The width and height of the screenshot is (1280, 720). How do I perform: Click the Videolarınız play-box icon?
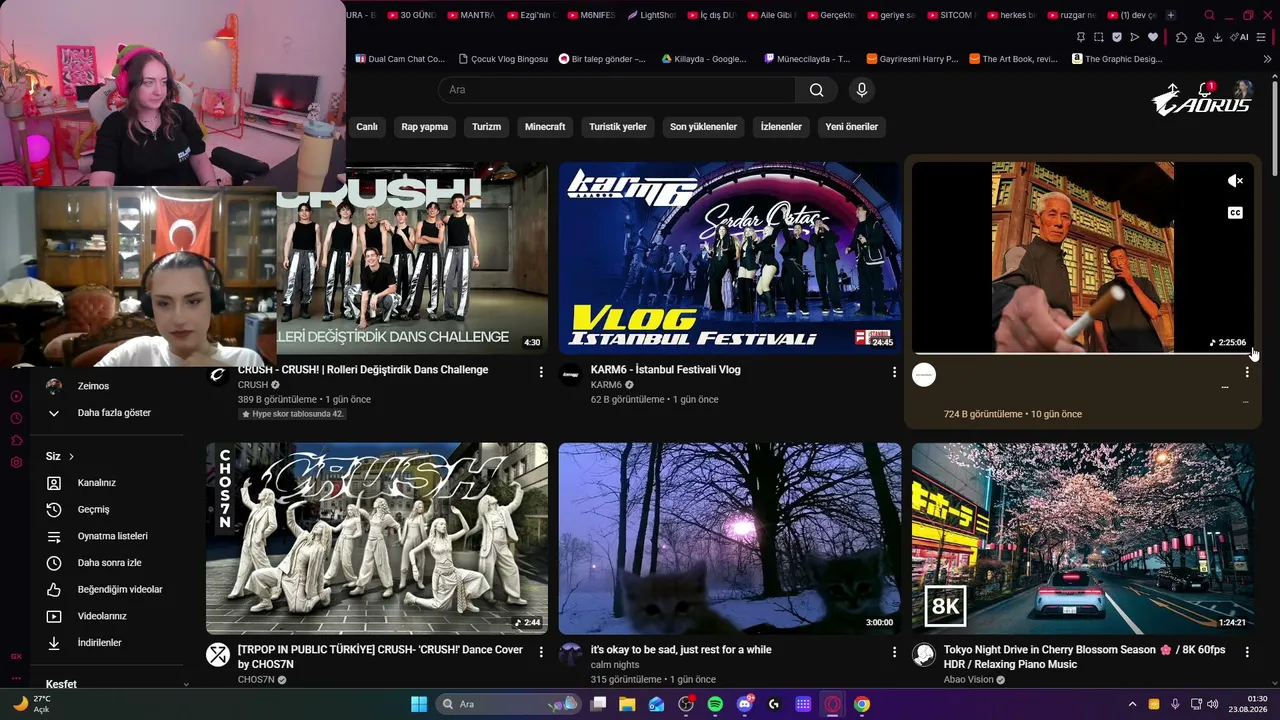pyautogui.click(x=54, y=617)
